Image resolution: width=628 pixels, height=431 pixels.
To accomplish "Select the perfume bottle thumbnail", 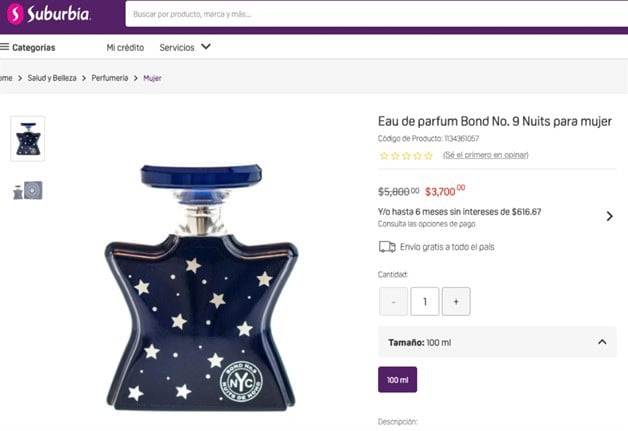I will 27,139.
